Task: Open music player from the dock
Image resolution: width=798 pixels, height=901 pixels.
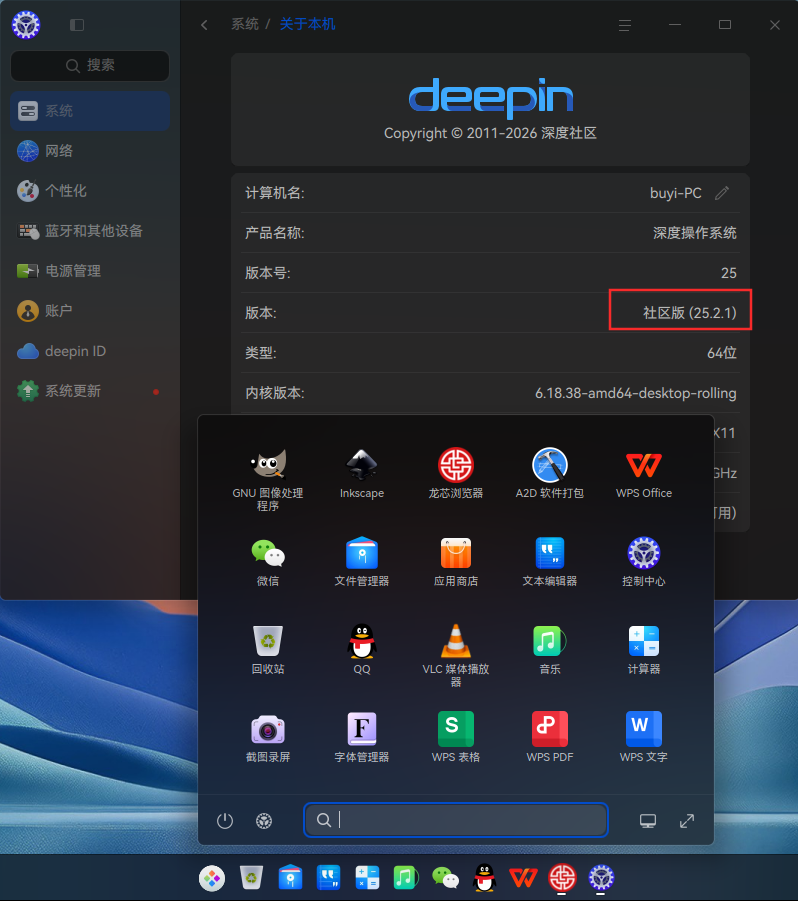Action: [x=406, y=878]
